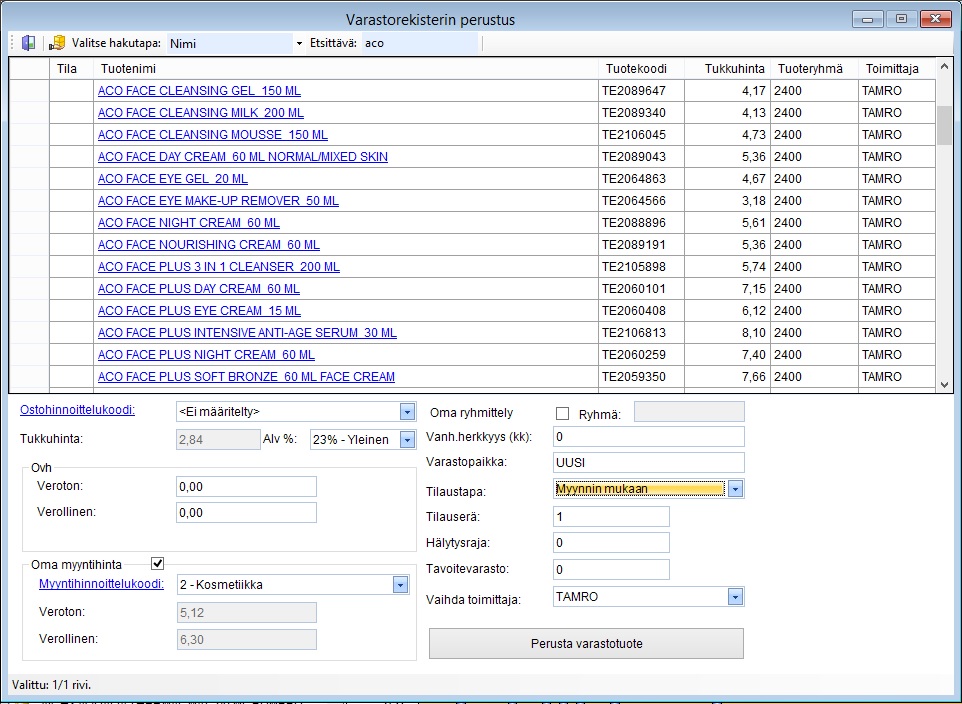Open ACO FACE CLEANSING MILK 200 ML link
The height and width of the screenshot is (704, 962).
(x=201, y=113)
